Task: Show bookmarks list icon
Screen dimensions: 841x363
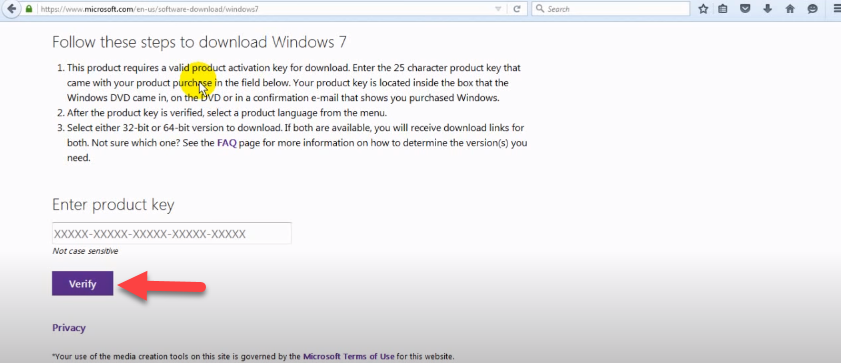Action: (723, 9)
